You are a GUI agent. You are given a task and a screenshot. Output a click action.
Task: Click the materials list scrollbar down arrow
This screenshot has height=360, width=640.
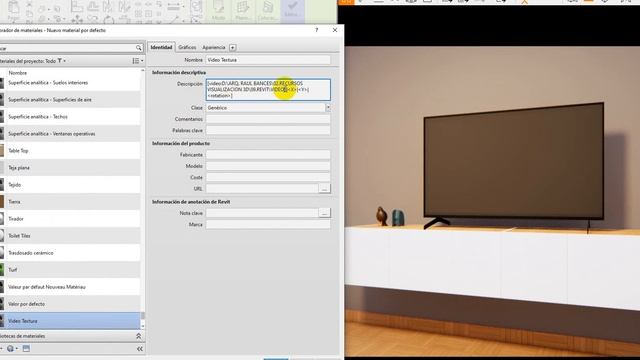coord(142,327)
